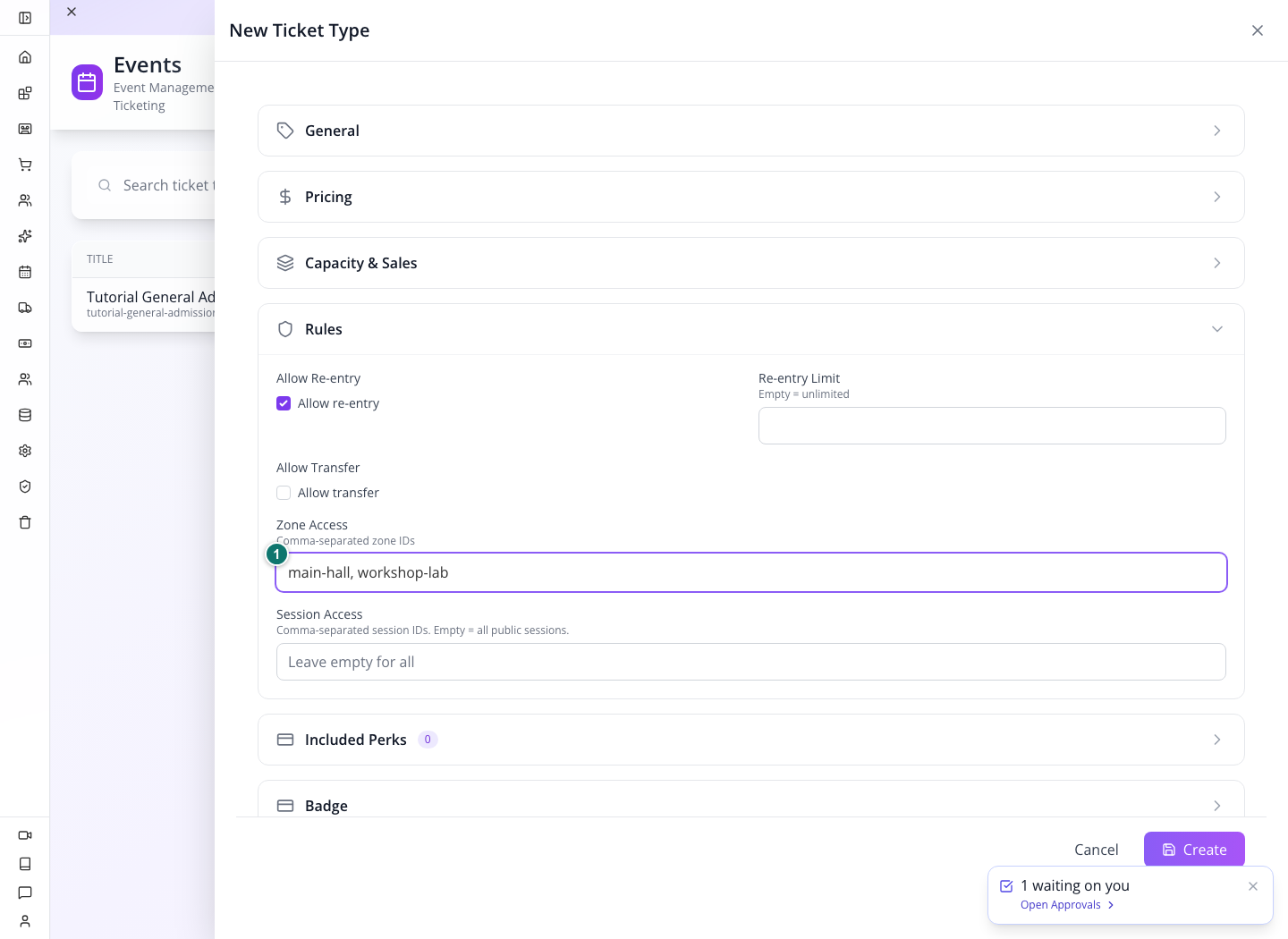Open the user profile icon in sidebar

[25, 921]
